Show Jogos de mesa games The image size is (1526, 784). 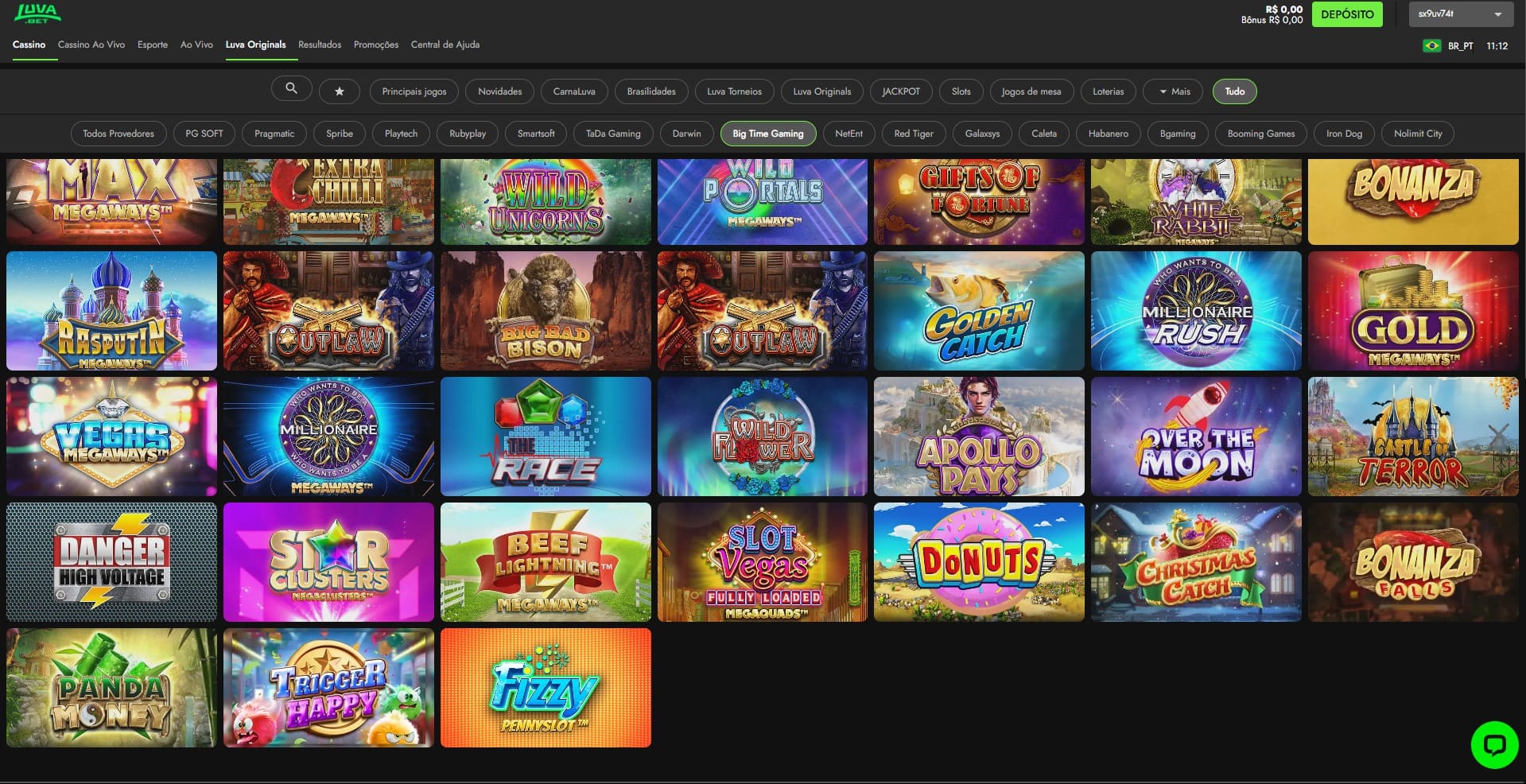1031,91
